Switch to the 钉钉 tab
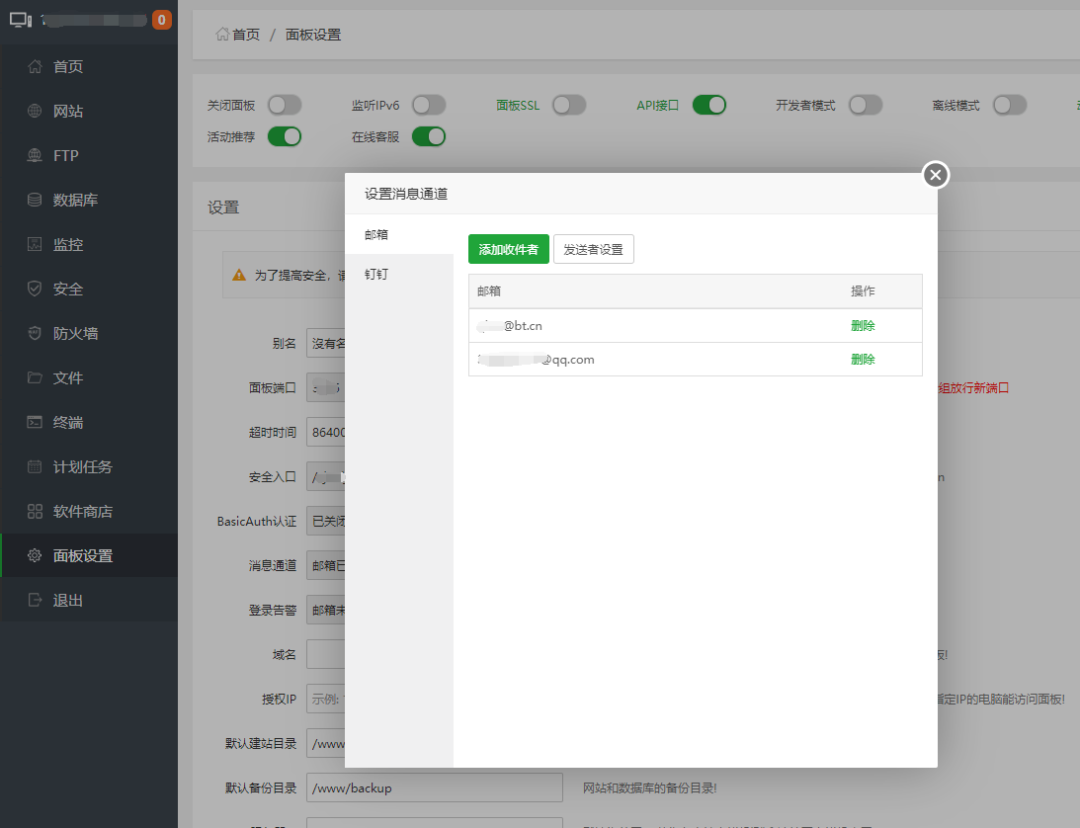The image size is (1080, 828). (x=377, y=273)
